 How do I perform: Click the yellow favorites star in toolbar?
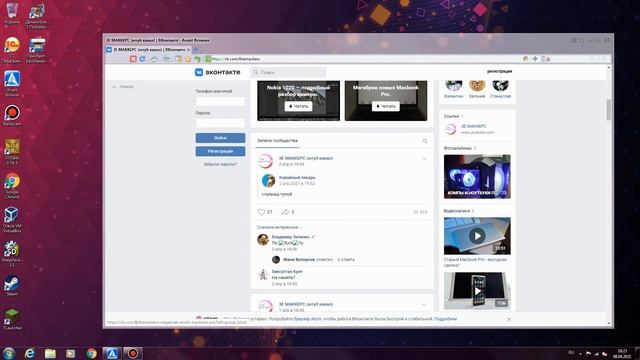pos(188,59)
